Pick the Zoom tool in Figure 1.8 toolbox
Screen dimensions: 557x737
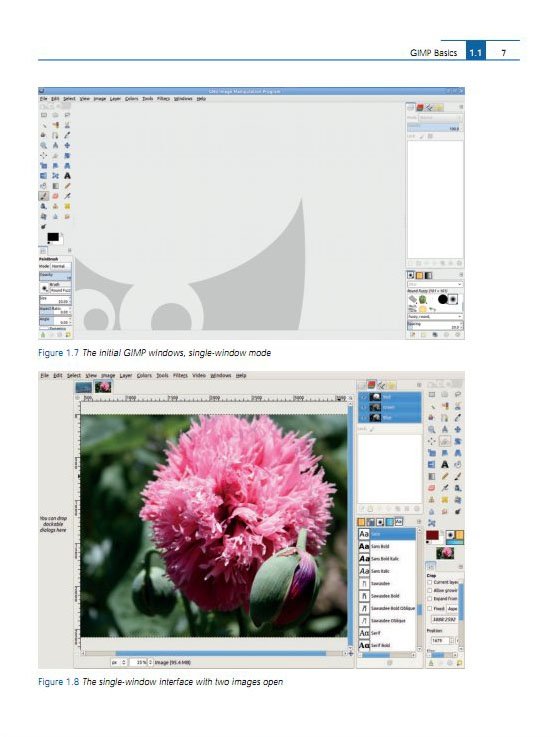point(431,429)
